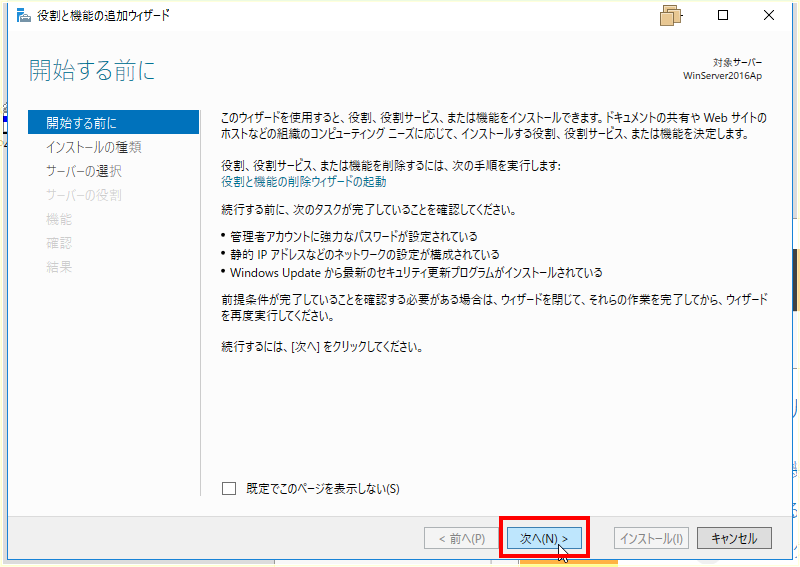Screen dimensions: 800x567
Task: Click the wizard title bar app icon
Action: pos(23,15)
